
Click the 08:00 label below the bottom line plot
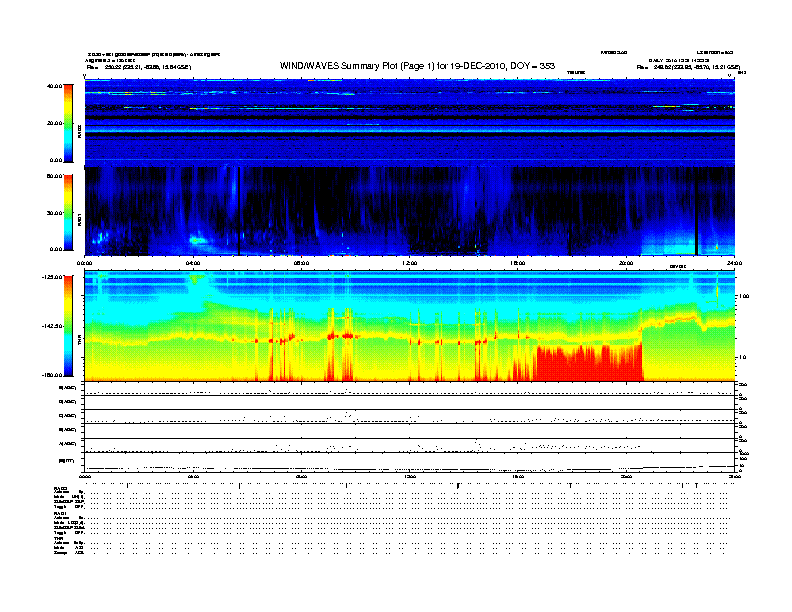[301, 476]
